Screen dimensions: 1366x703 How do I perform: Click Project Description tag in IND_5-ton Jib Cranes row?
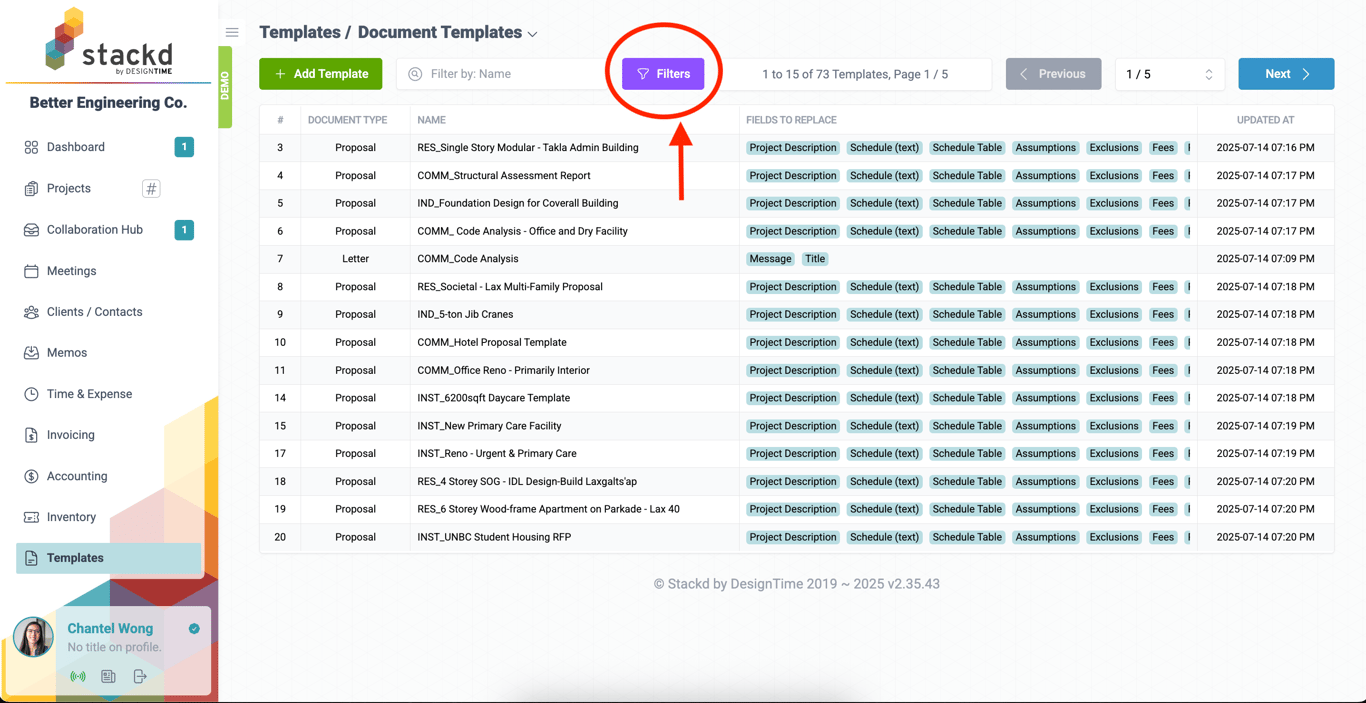(793, 314)
